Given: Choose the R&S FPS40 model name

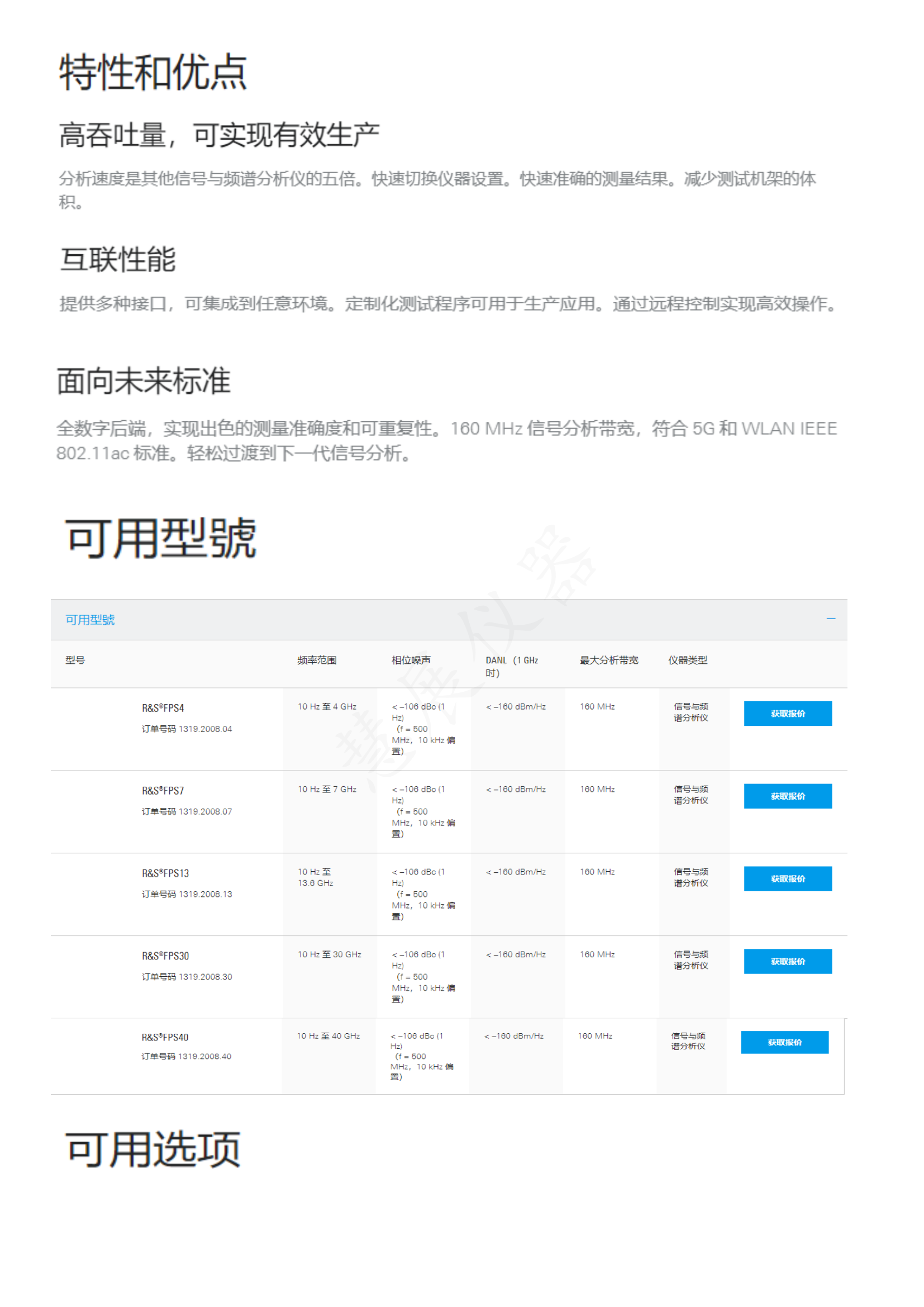Looking at the screenshot, I should (164, 1037).
